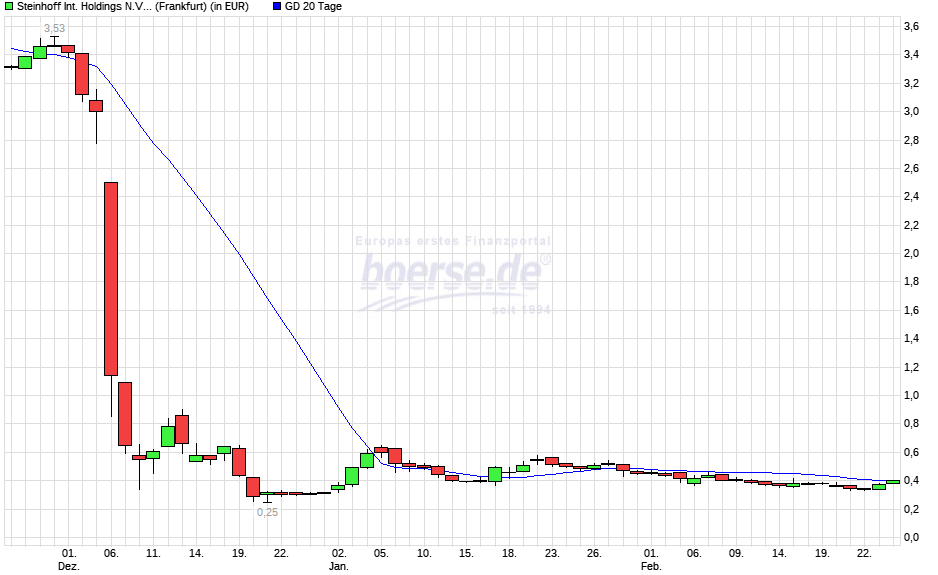Click the first green candle below 3,53
The height and width of the screenshot is (575, 938).
click(x=40, y=52)
